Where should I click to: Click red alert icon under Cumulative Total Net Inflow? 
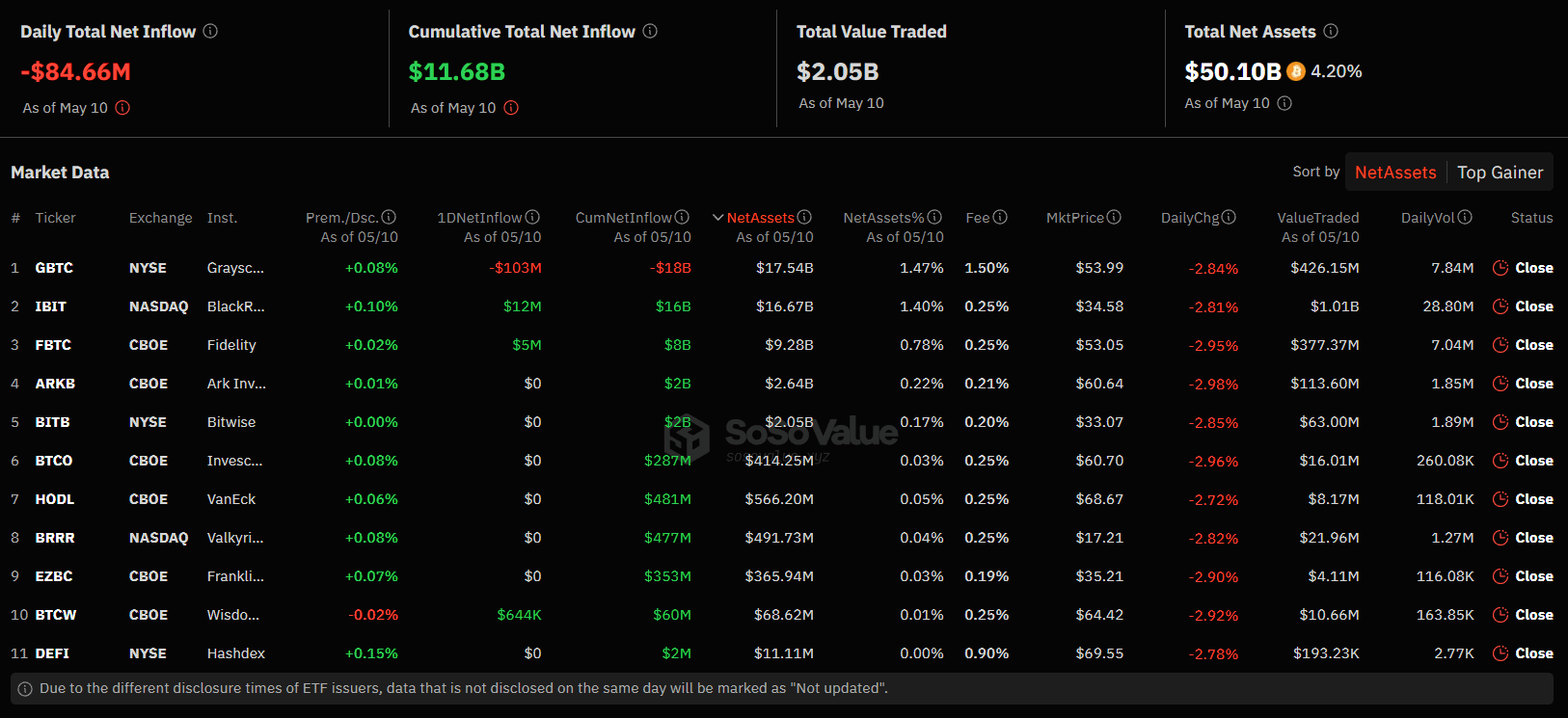tap(511, 108)
